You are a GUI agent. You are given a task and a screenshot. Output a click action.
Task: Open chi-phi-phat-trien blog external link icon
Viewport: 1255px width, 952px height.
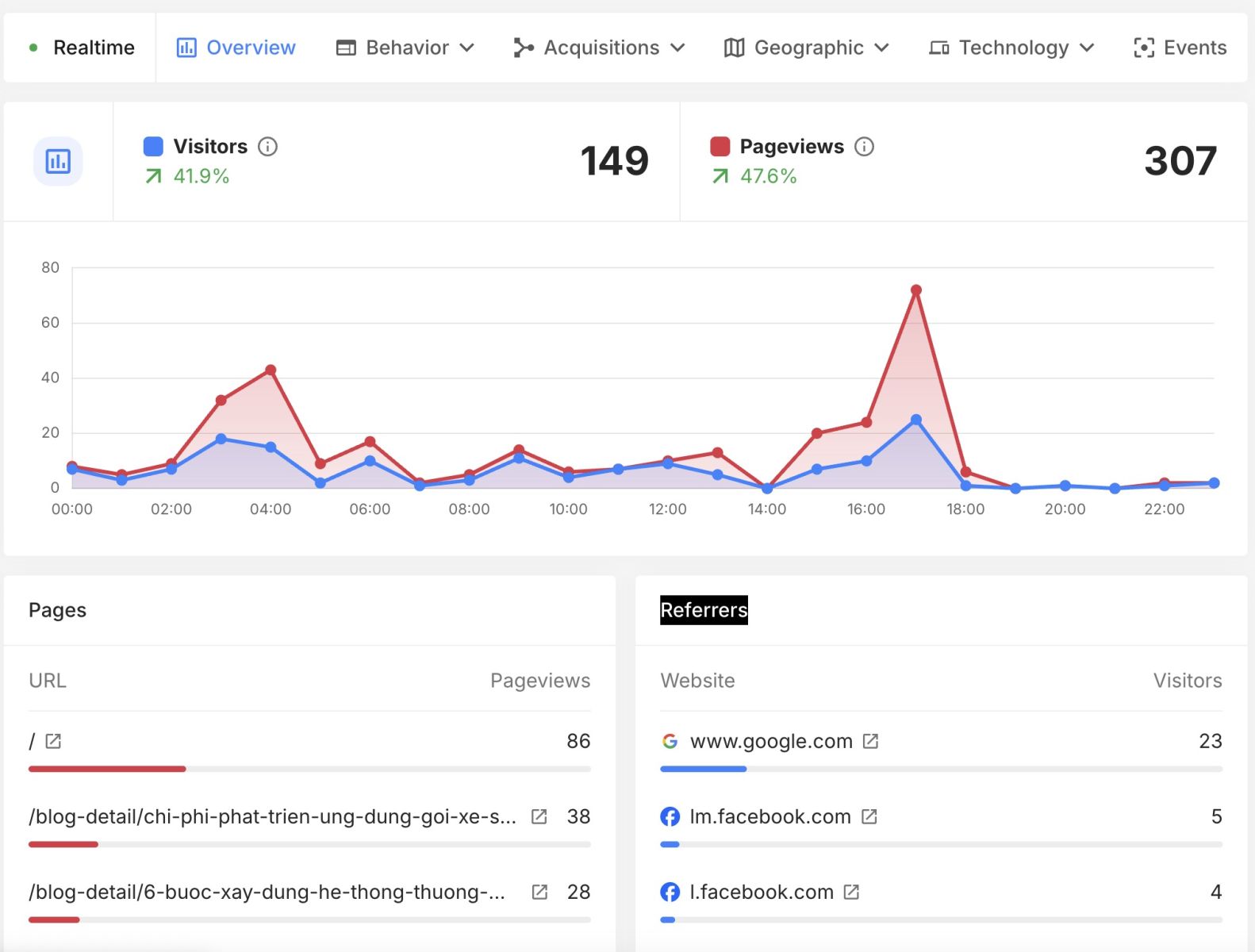tap(539, 816)
